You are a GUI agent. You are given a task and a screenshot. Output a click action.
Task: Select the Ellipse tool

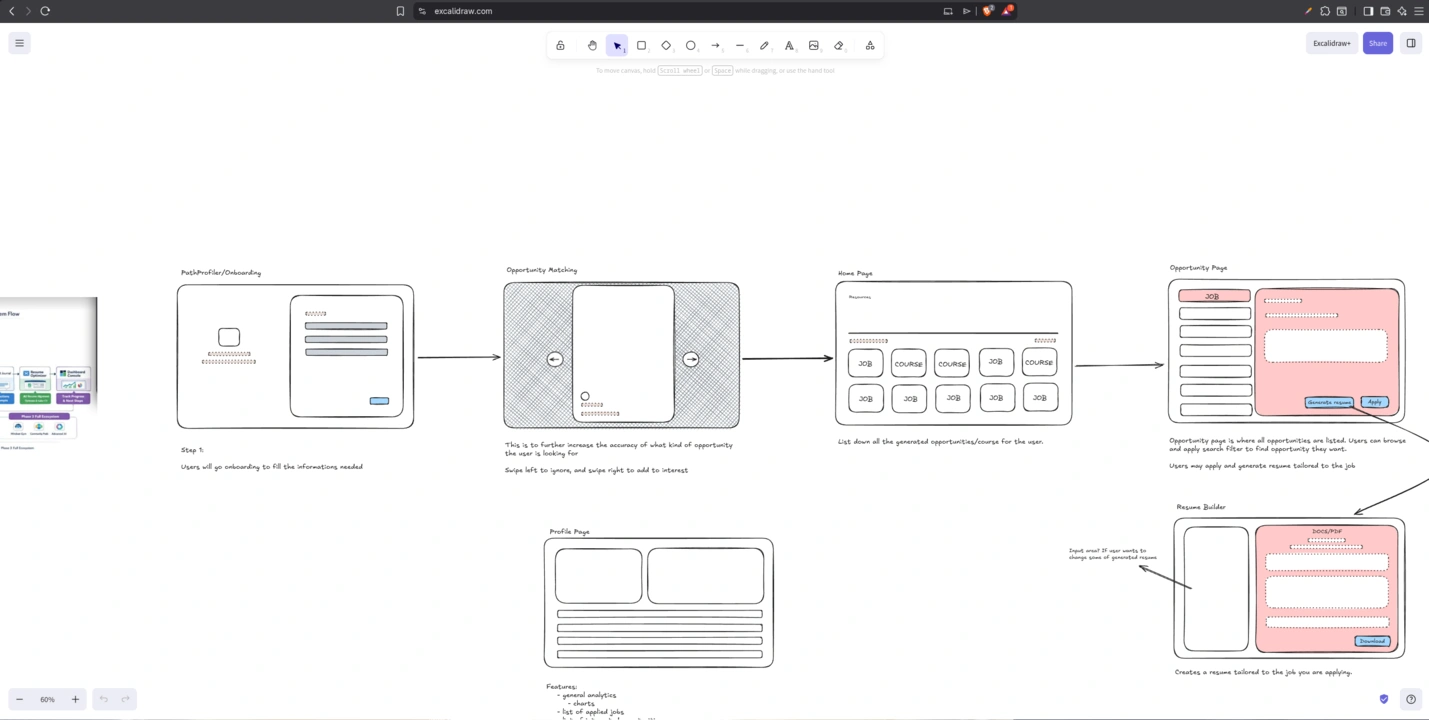pyautogui.click(x=690, y=45)
